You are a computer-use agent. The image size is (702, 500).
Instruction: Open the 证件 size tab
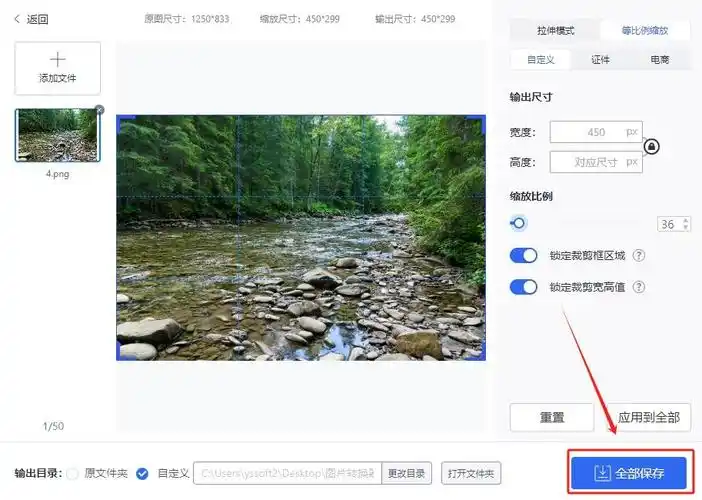click(600, 60)
